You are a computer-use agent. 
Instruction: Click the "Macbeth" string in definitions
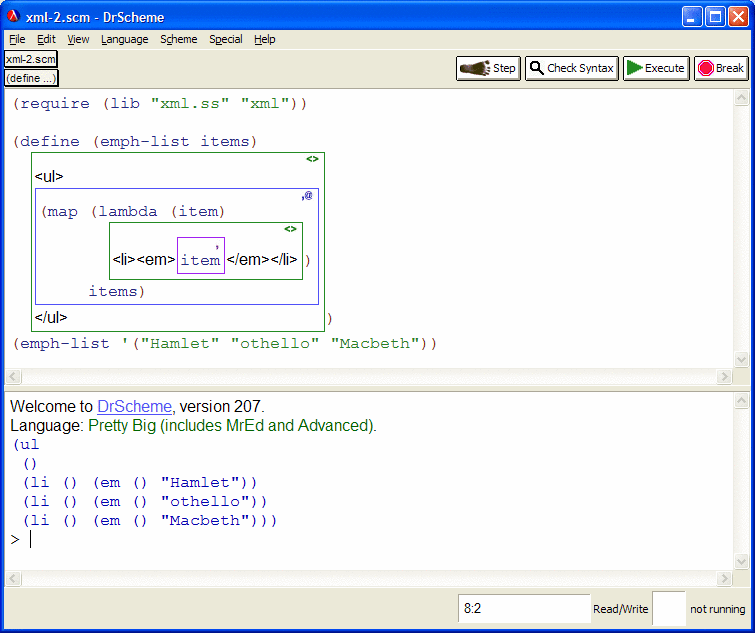[x=375, y=343]
